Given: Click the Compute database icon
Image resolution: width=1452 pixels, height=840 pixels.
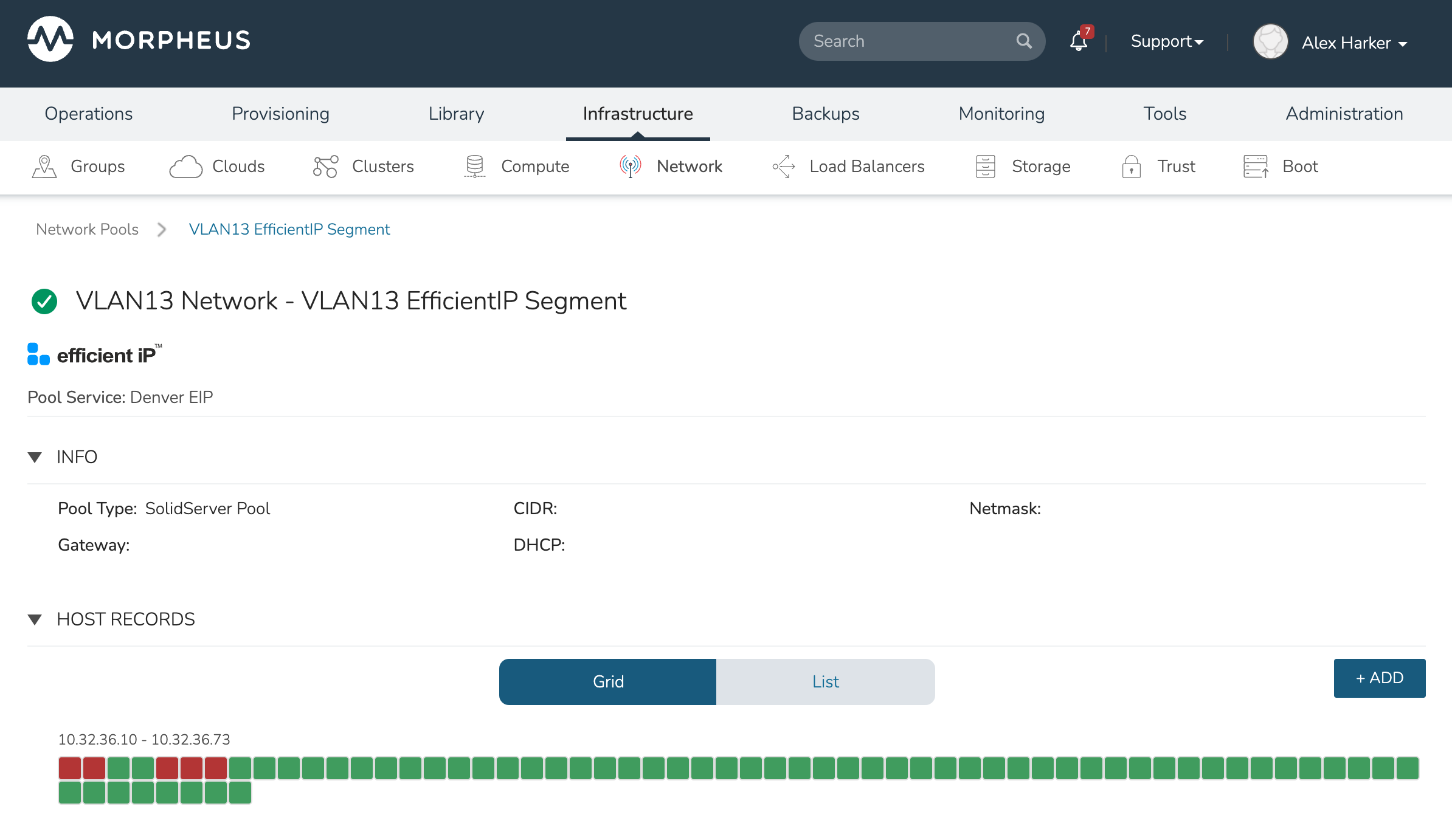Looking at the screenshot, I should tap(474, 166).
